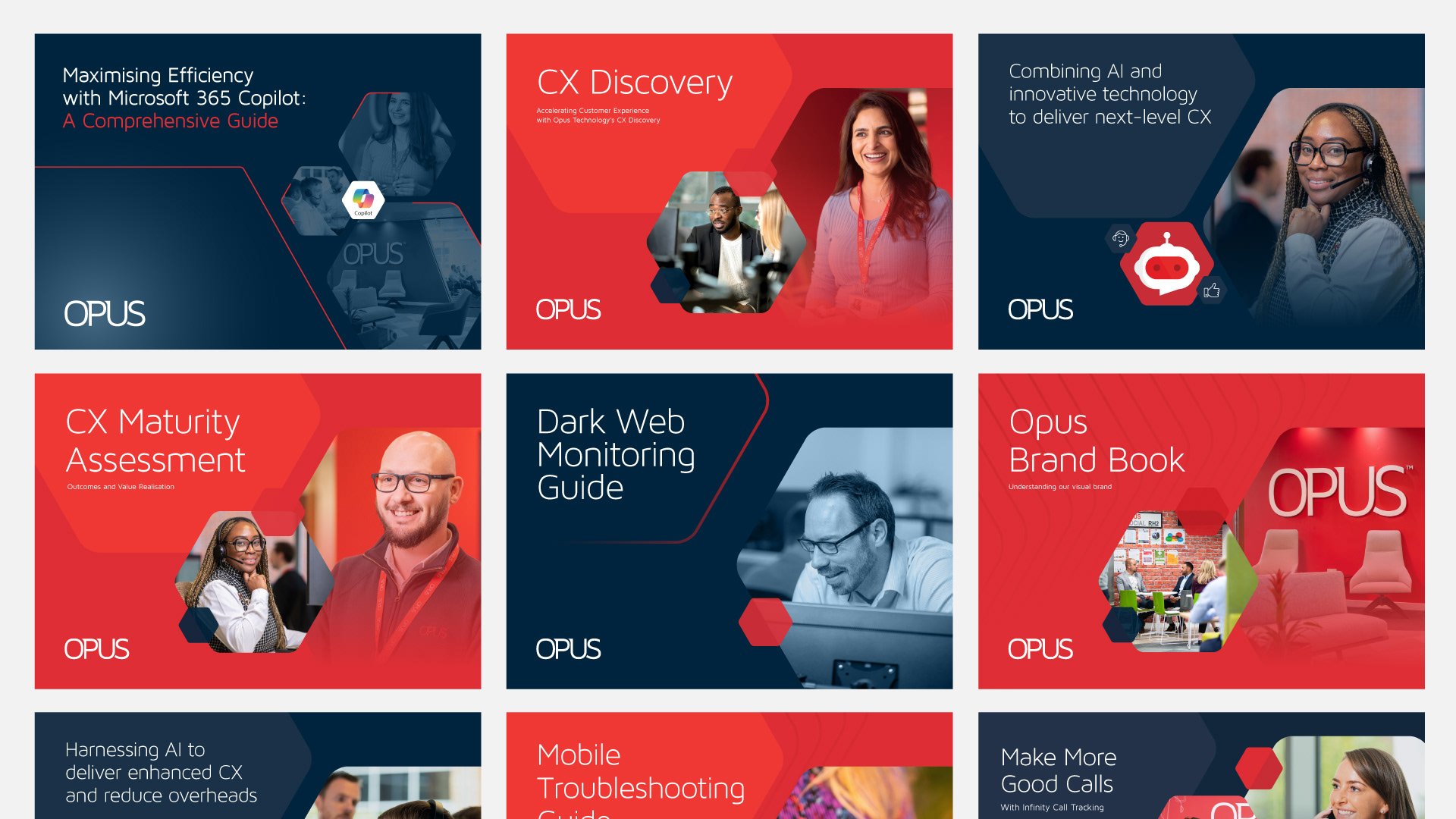Open the Harnessing AI enhanced CX cover

[x=258, y=765]
